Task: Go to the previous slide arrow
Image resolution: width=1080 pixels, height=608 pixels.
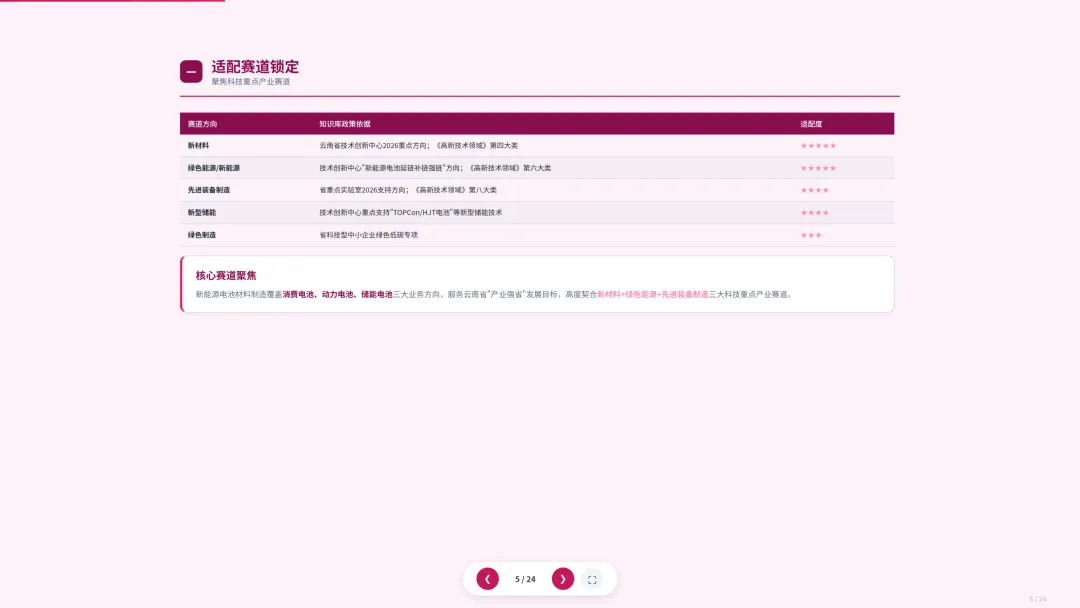Action: coord(488,579)
